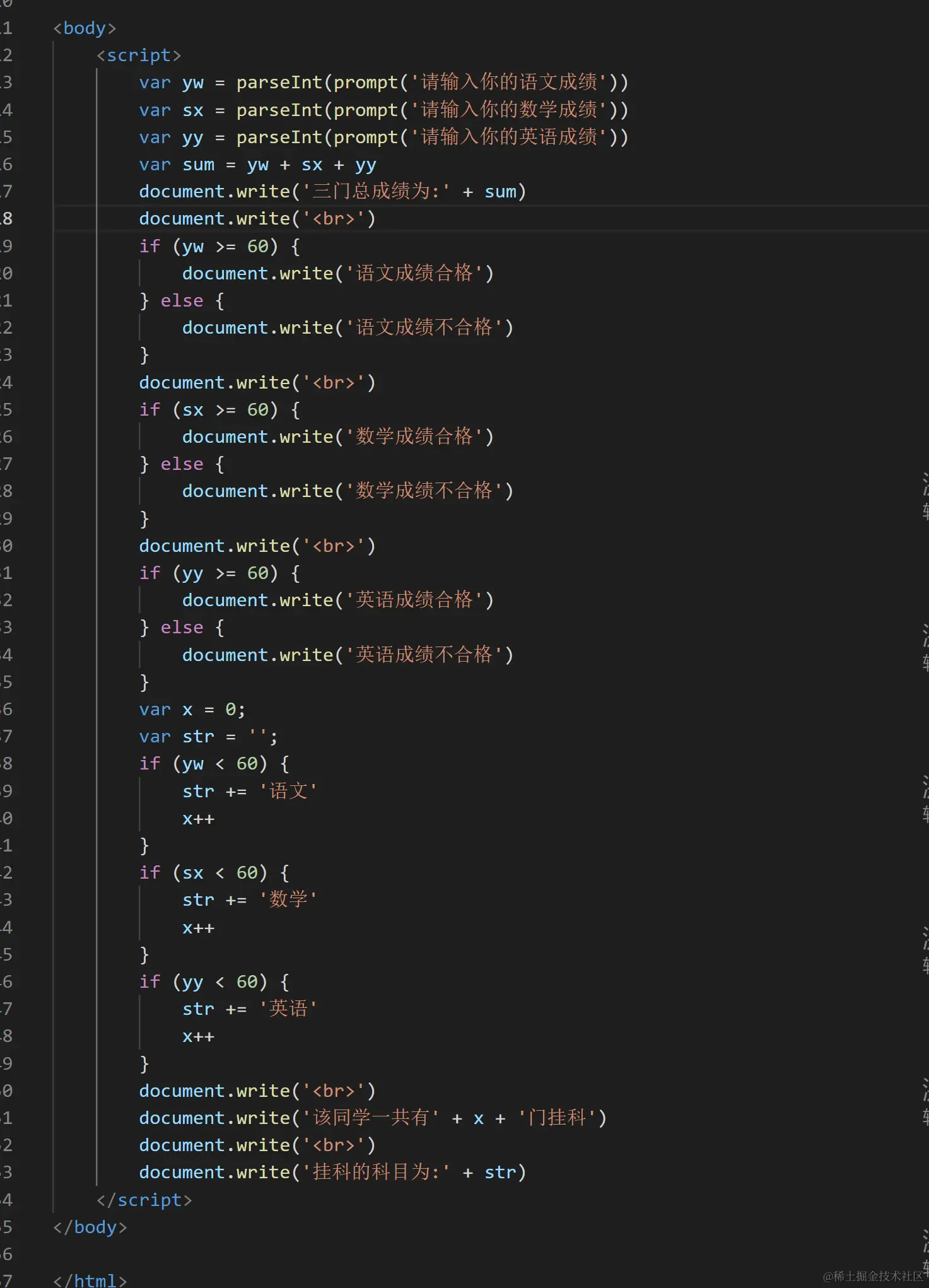The width and height of the screenshot is (929, 1288).
Task: Click the line "var str = '';"
Action: [x=208, y=737]
